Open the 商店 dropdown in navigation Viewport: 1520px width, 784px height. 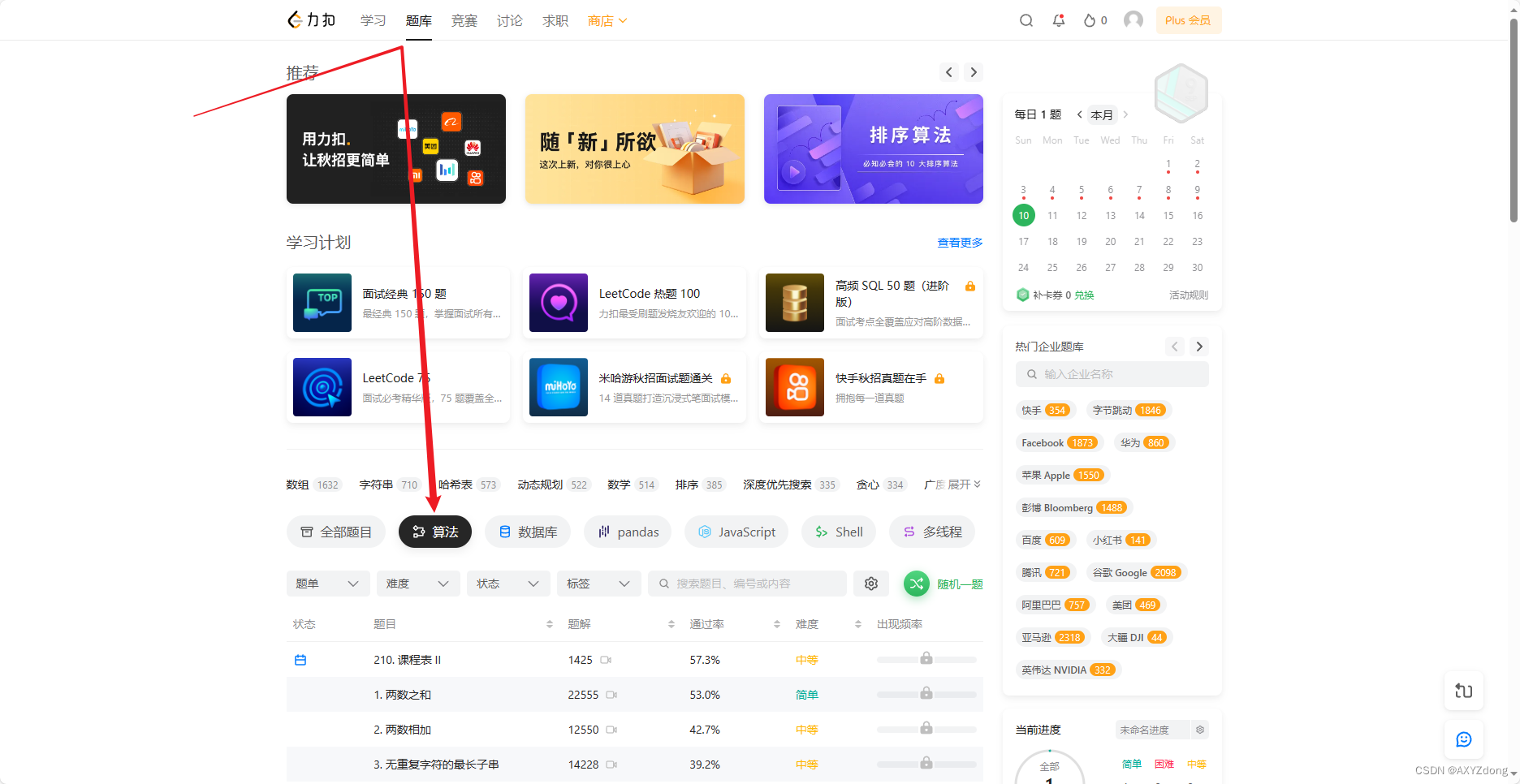(607, 20)
